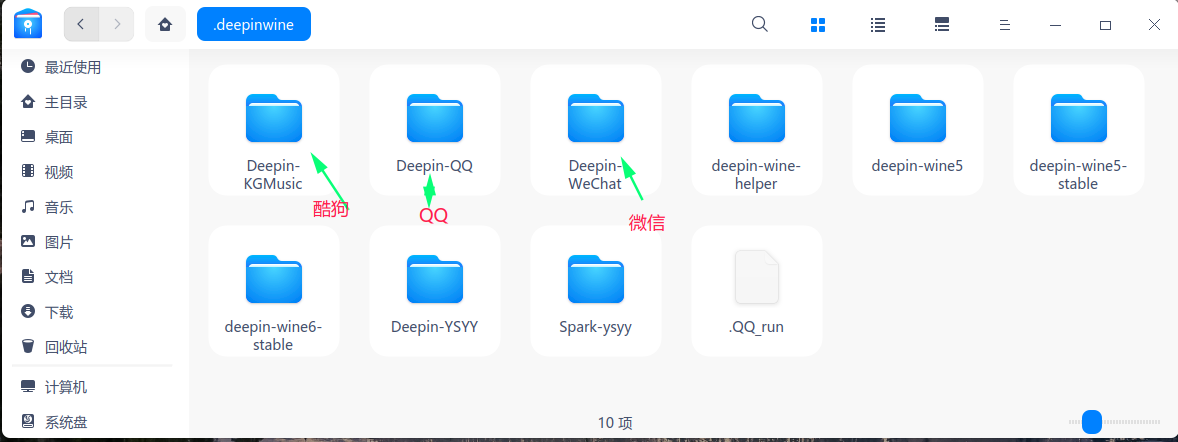The height and width of the screenshot is (442, 1178).
Task: Open the search magnifier
Action: point(760,24)
